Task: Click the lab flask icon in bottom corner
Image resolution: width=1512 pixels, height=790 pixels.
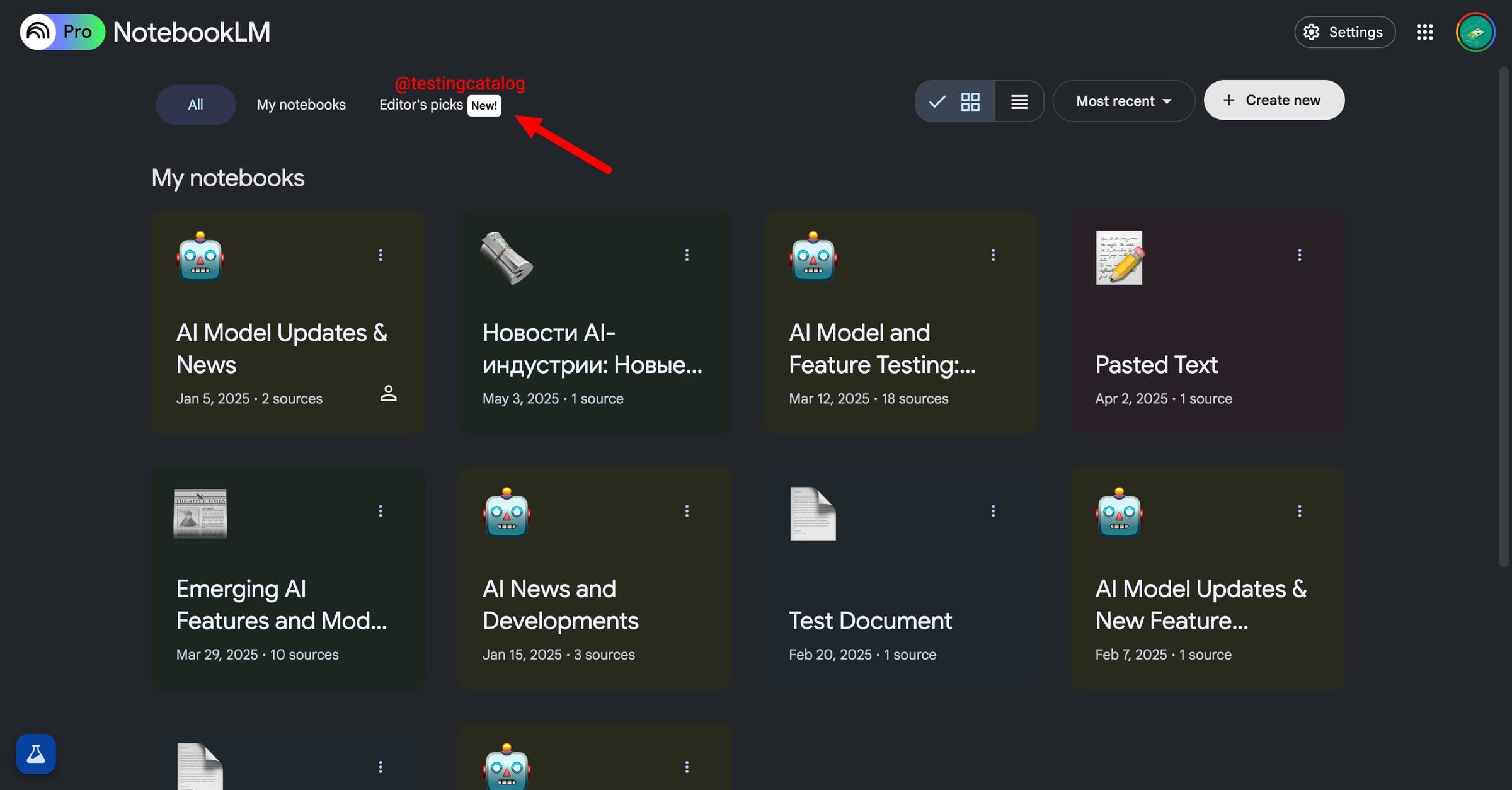Action: point(35,753)
